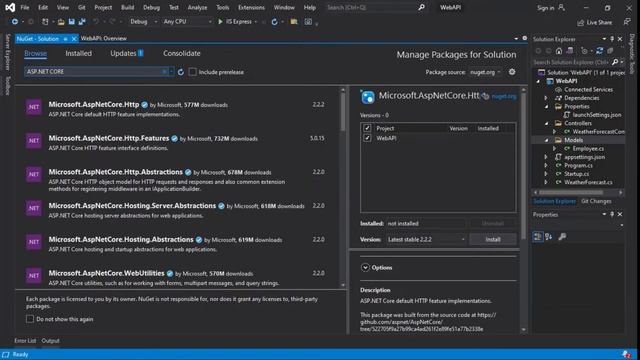The image size is (640, 360).
Task: Click the open file folder toolbar icon
Action: [x=61, y=22]
